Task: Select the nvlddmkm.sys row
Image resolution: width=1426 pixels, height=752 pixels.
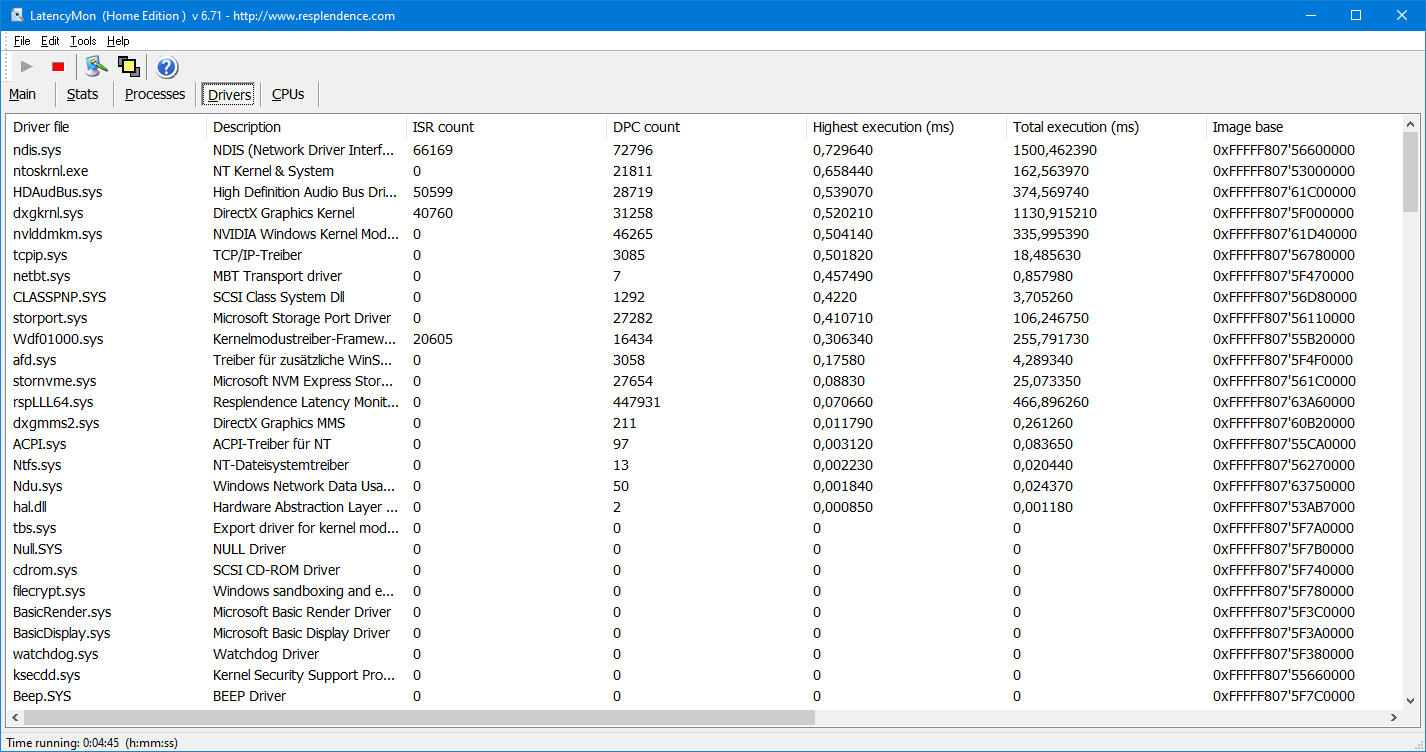Action: 704,234
